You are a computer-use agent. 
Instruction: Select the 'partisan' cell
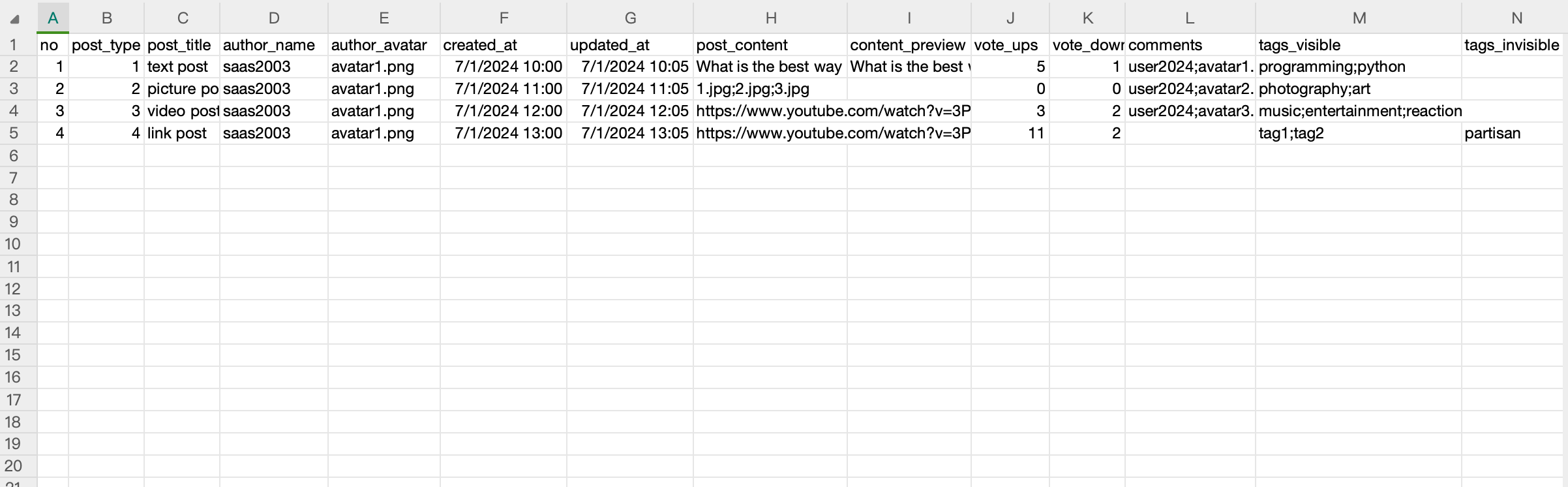tap(1513, 133)
